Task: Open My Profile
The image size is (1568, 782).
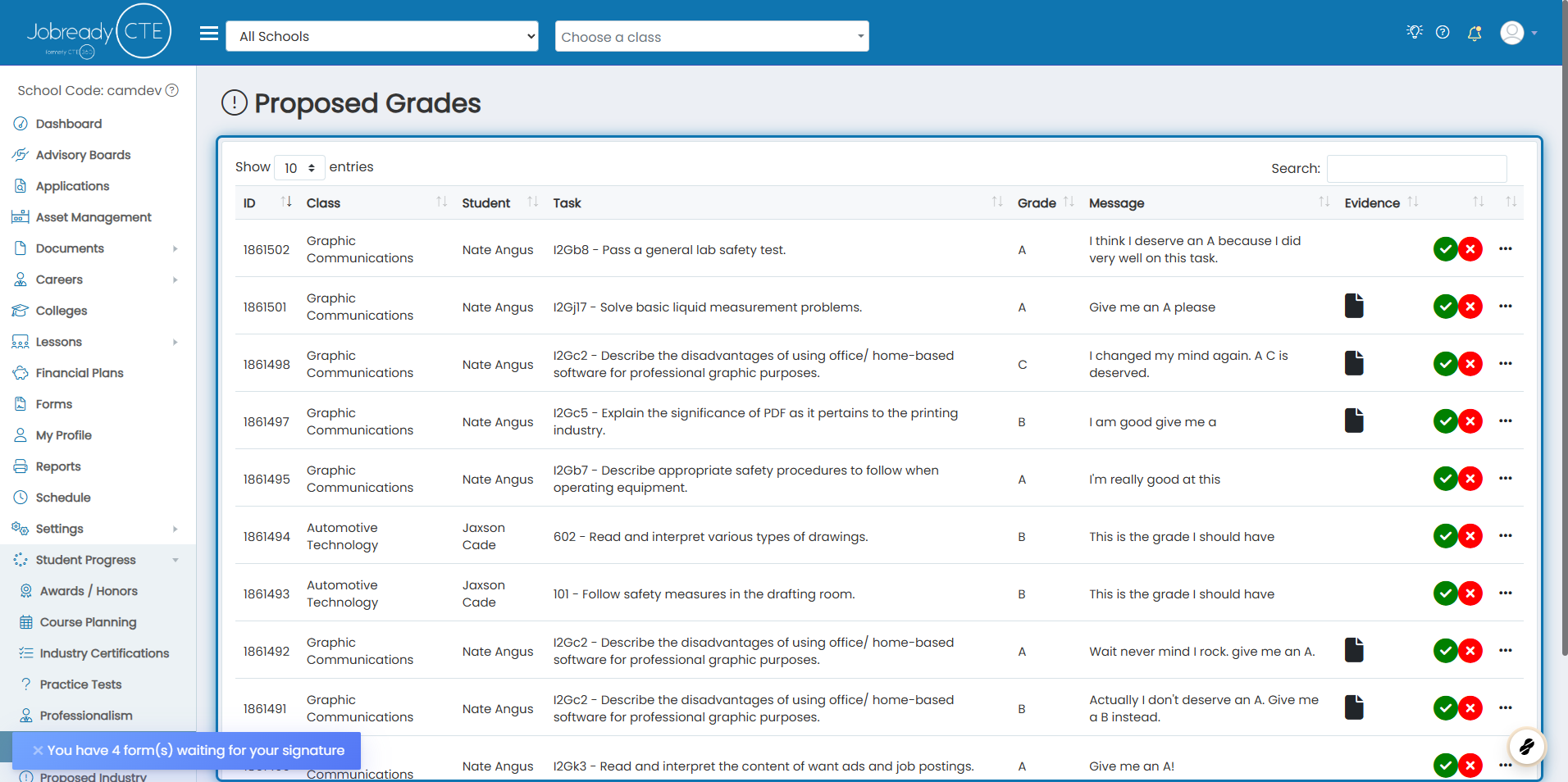Action: [x=63, y=435]
